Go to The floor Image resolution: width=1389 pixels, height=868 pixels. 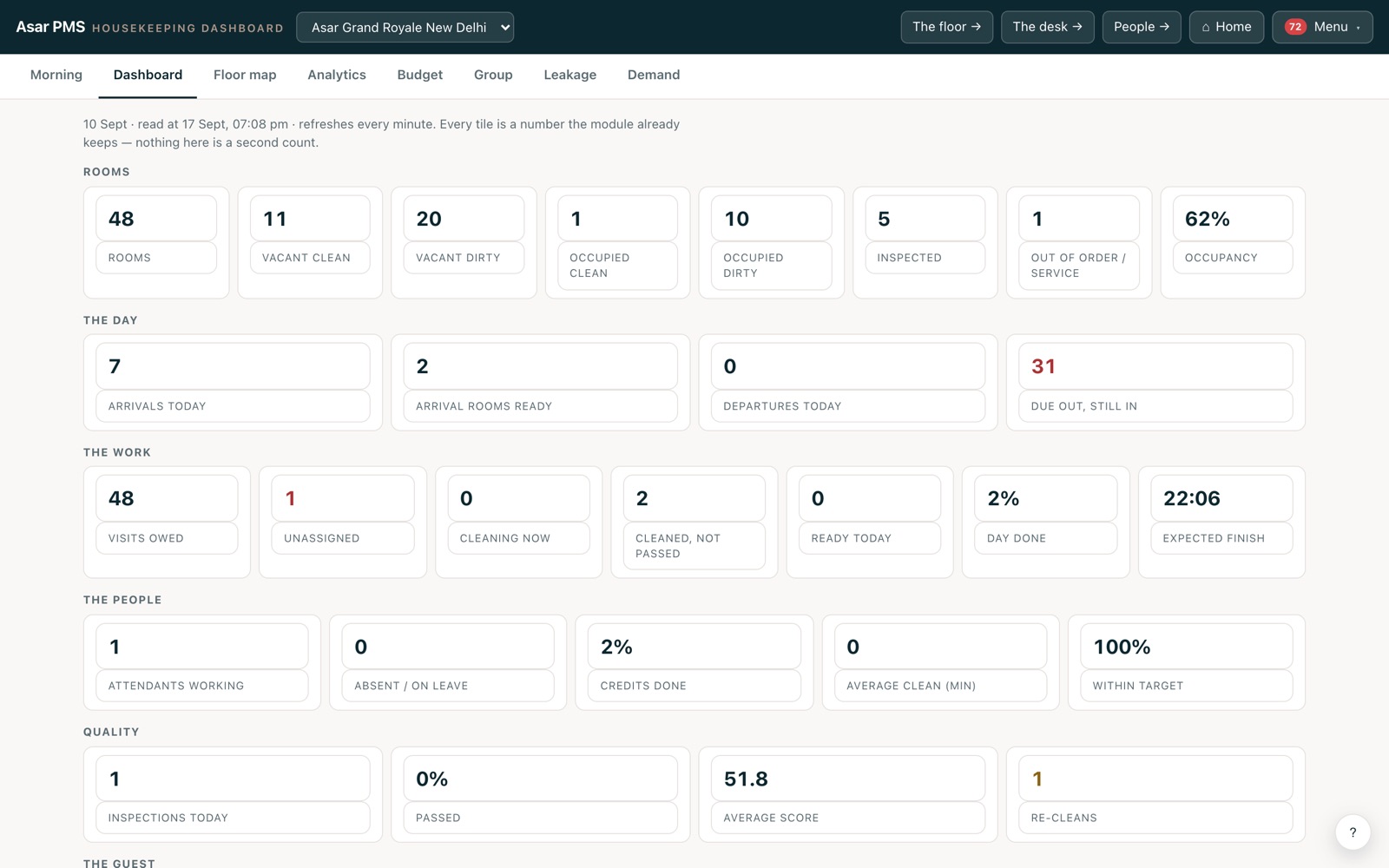[x=946, y=27]
